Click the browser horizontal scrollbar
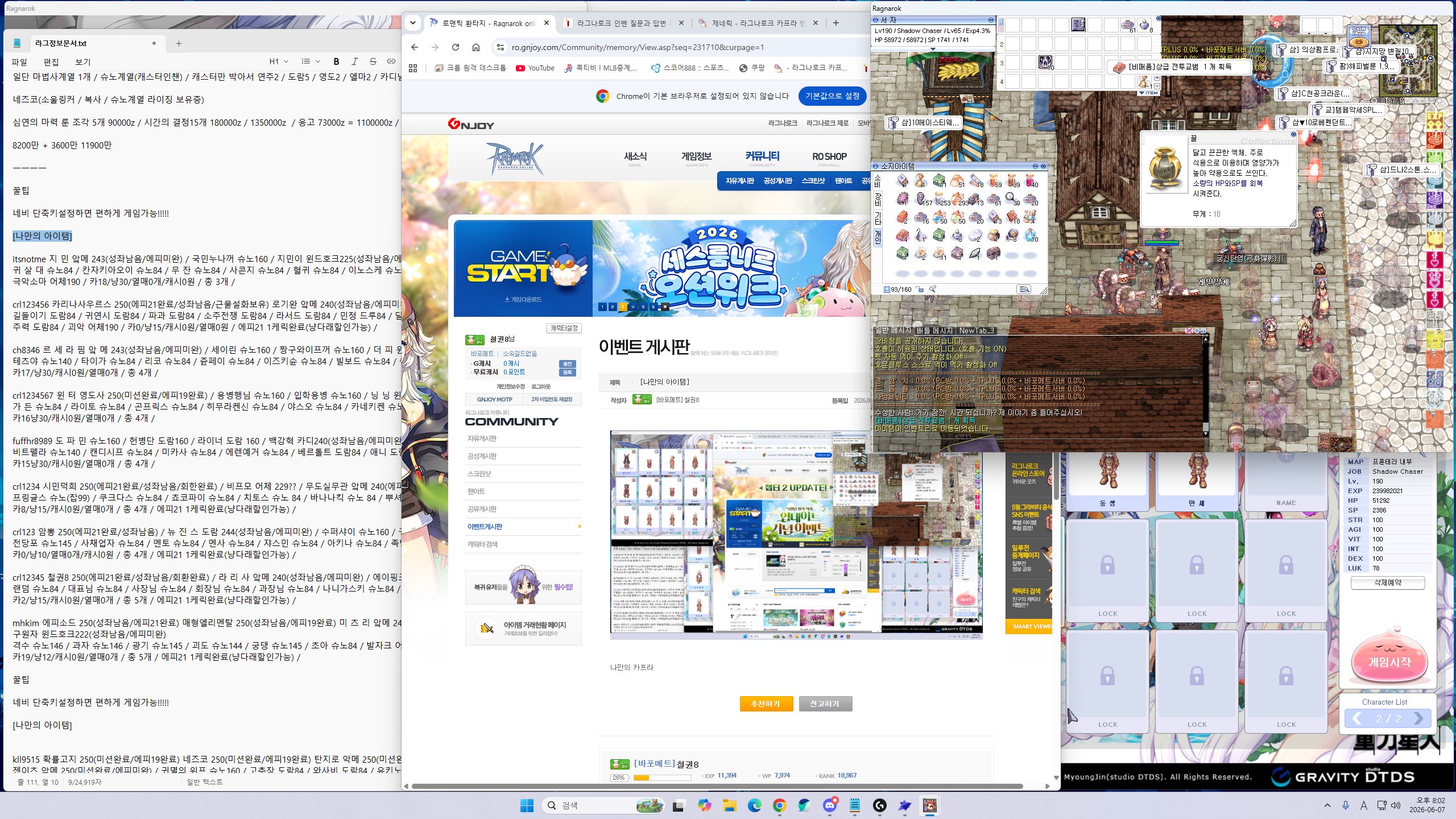Screen dimensions: 1456x819 point(718,786)
